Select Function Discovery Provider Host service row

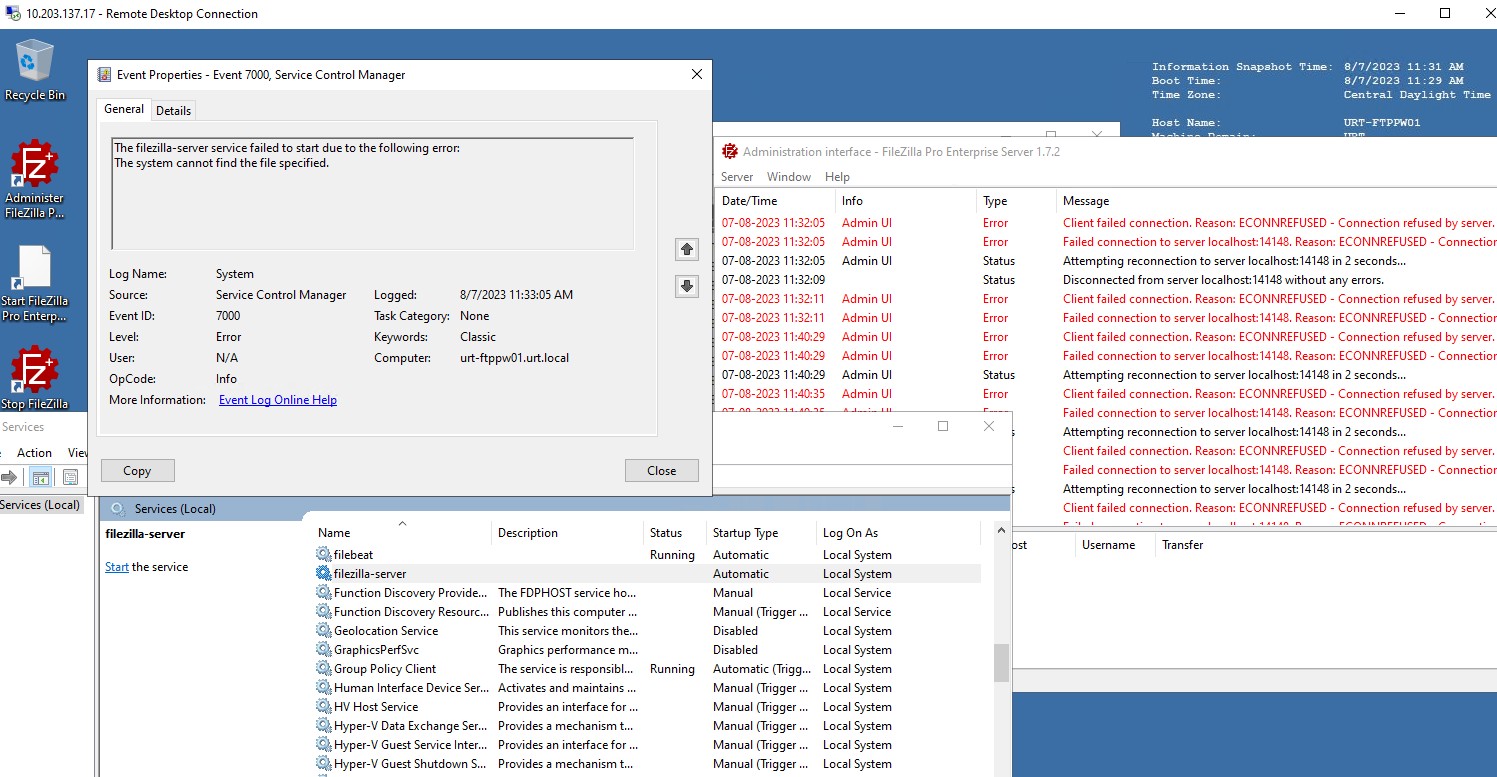pyautogui.click(x=648, y=592)
